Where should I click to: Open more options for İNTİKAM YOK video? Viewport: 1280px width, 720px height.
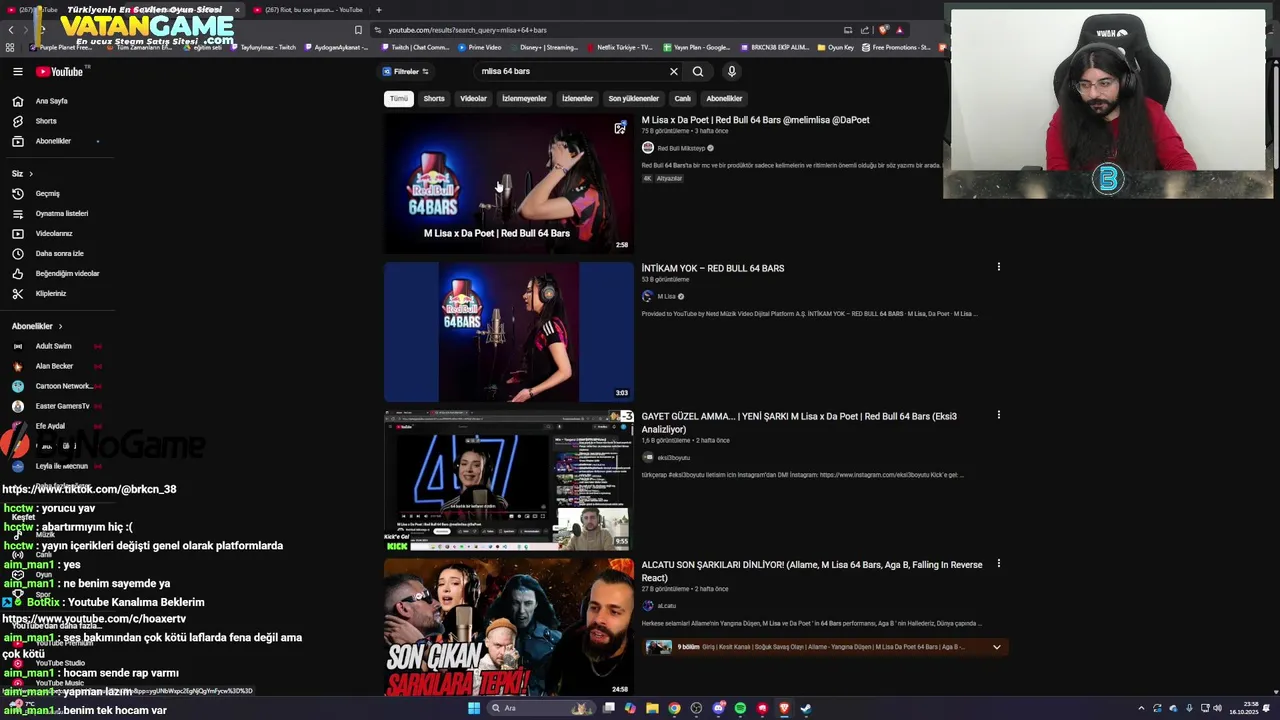point(998,267)
